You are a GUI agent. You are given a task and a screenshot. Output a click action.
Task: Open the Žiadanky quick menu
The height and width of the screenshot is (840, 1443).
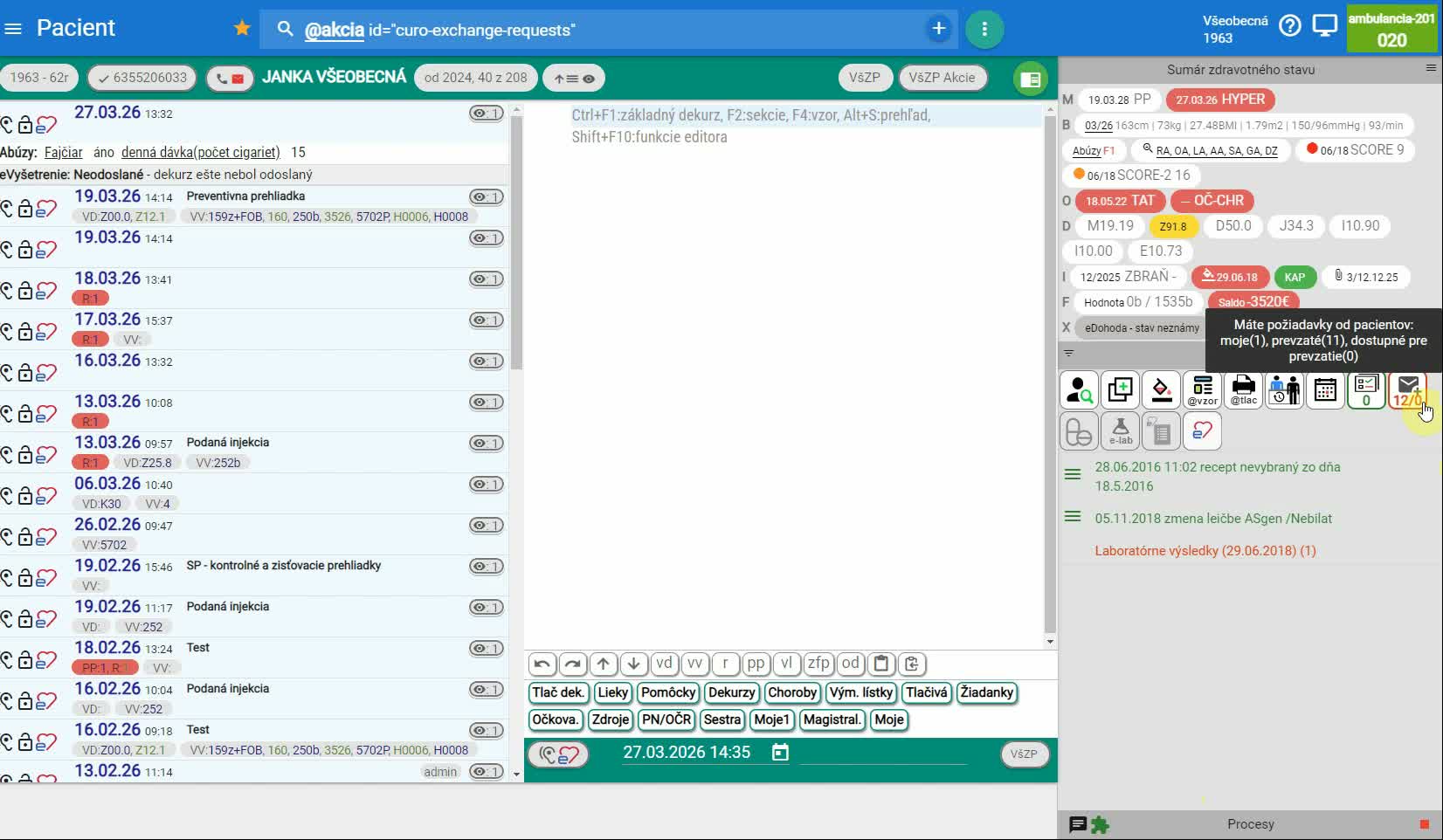point(986,692)
